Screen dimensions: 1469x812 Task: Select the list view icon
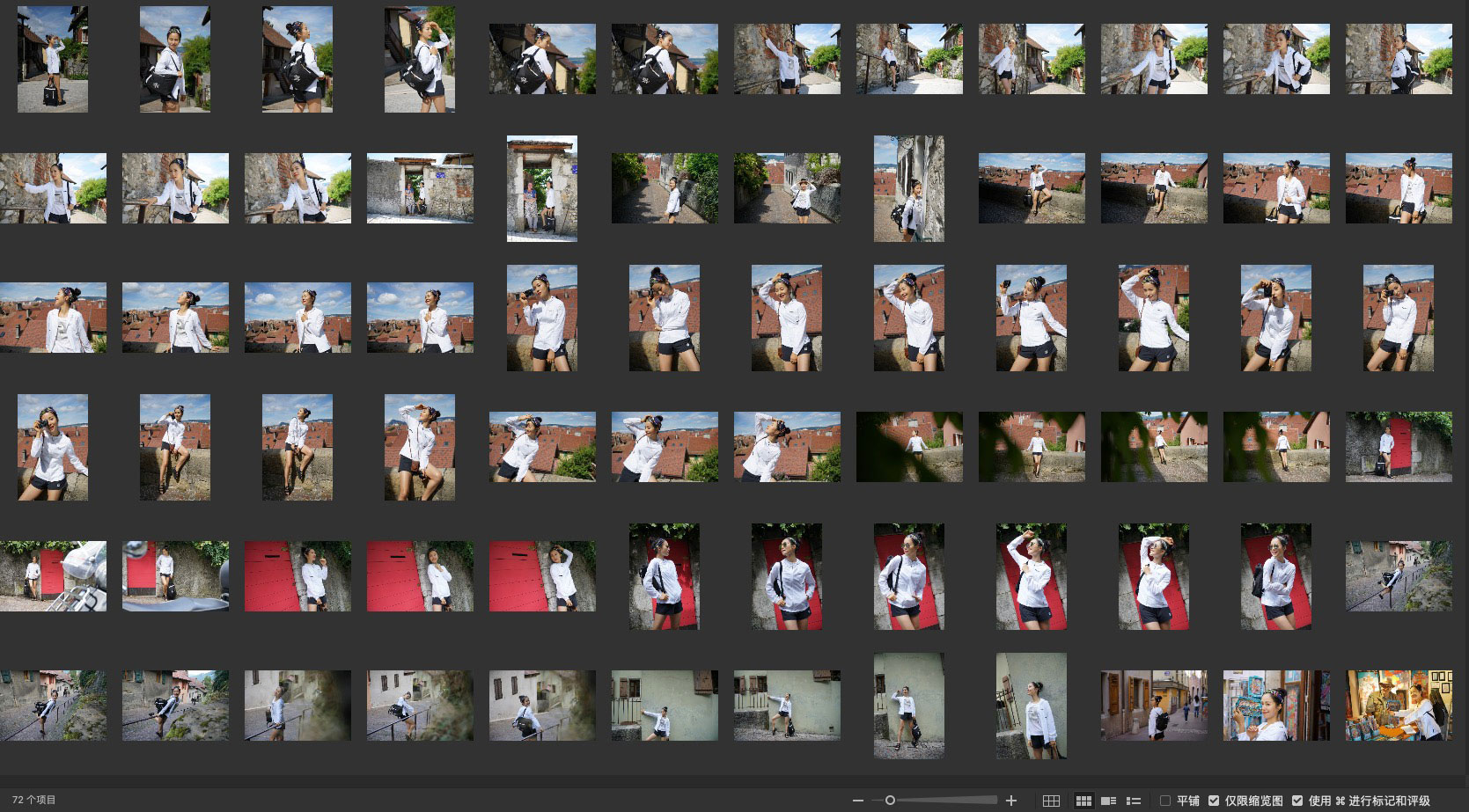[x=1134, y=801]
